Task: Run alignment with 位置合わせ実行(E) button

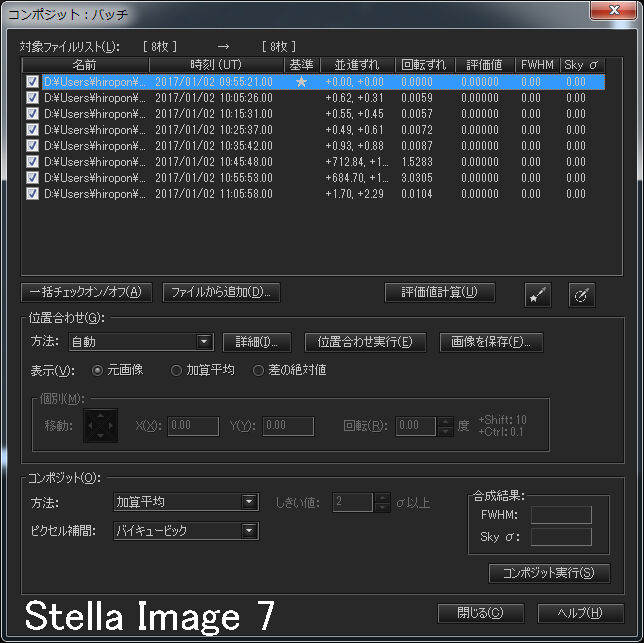Action: 365,342
